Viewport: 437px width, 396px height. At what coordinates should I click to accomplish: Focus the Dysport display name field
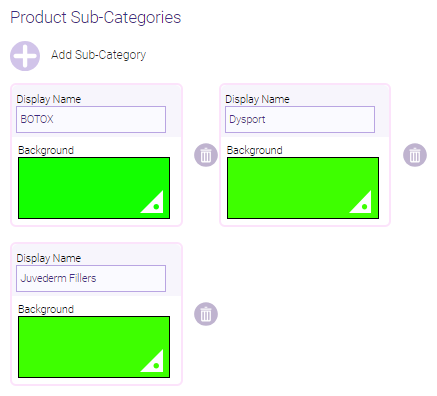click(x=300, y=119)
